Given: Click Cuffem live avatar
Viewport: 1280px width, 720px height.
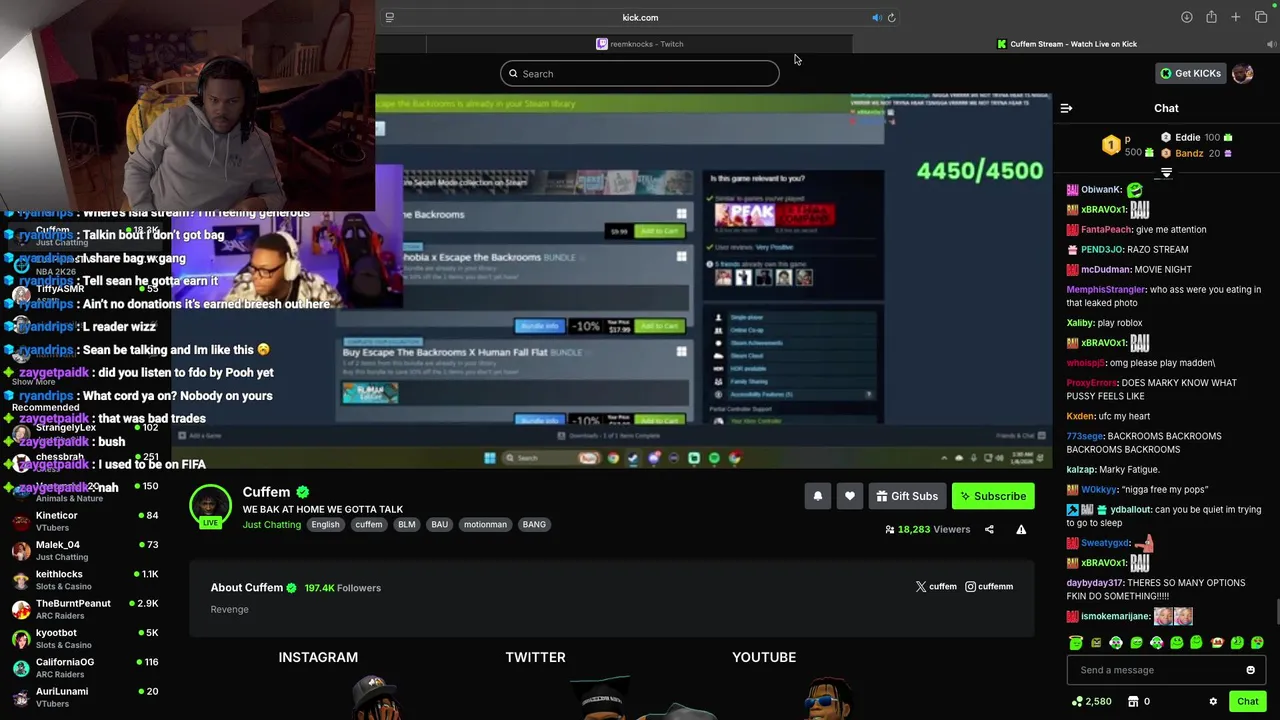Looking at the screenshot, I should tap(210, 505).
